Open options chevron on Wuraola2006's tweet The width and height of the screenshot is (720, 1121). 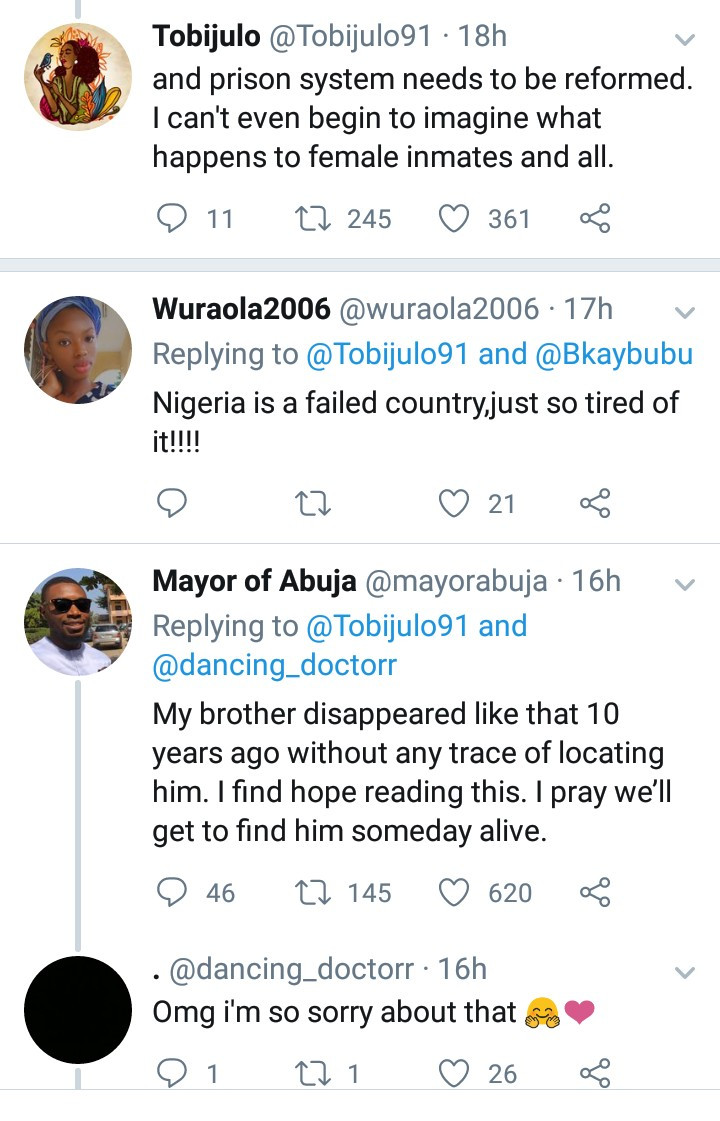tap(685, 312)
